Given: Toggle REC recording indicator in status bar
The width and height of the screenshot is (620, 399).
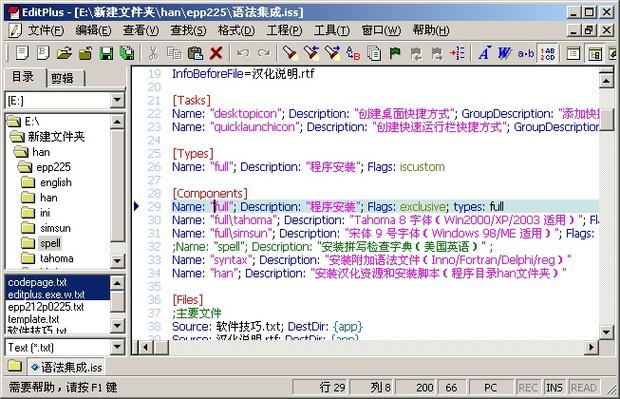Looking at the screenshot, I should [528, 387].
